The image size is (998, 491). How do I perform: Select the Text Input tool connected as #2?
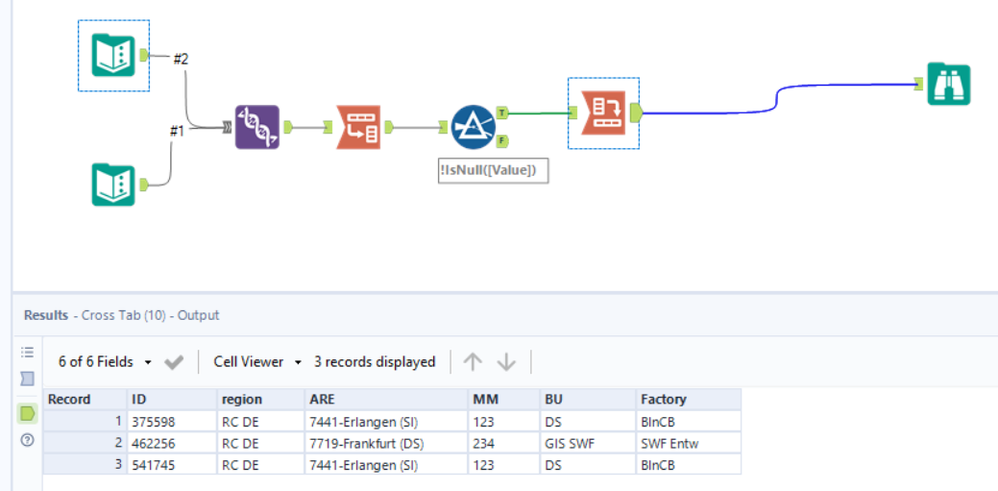coord(113,55)
